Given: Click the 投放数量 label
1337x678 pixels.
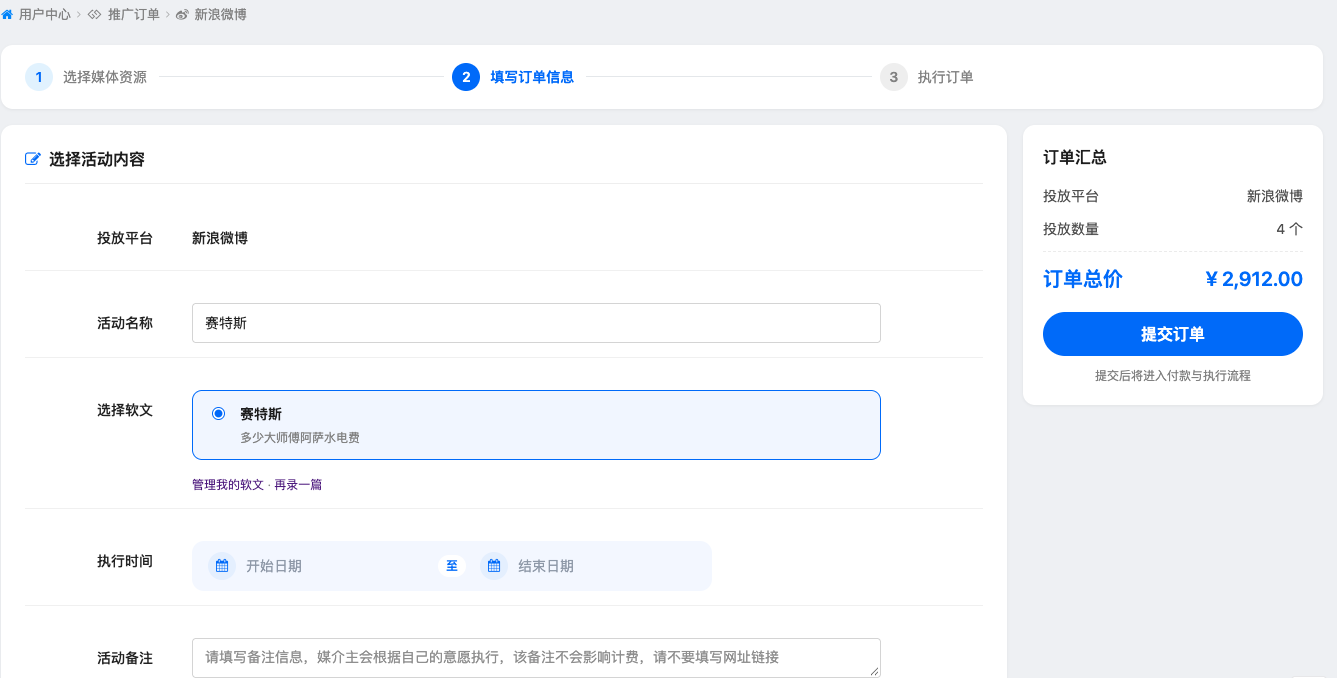Looking at the screenshot, I should click(1071, 229).
